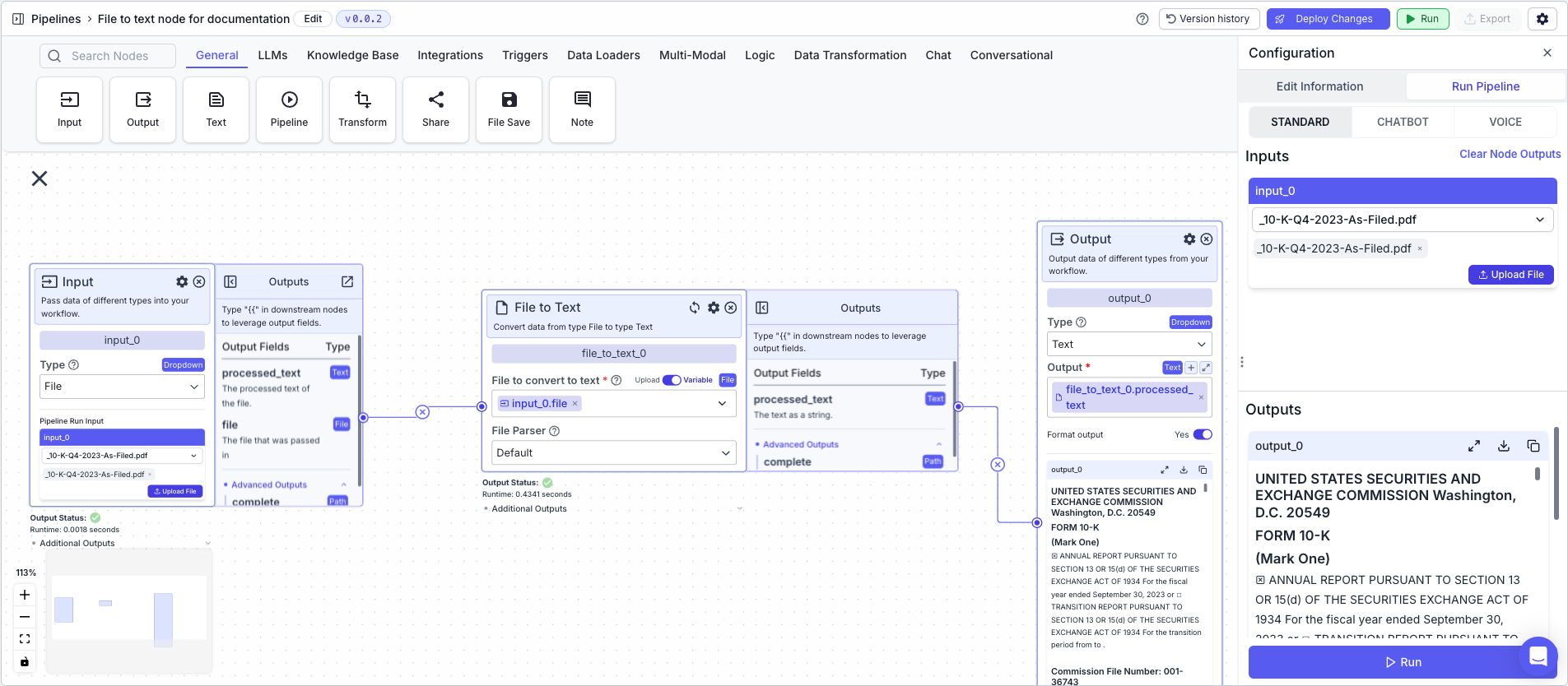
Task: Expand Additional Outputs under File to Text
Action: (613, 508)
